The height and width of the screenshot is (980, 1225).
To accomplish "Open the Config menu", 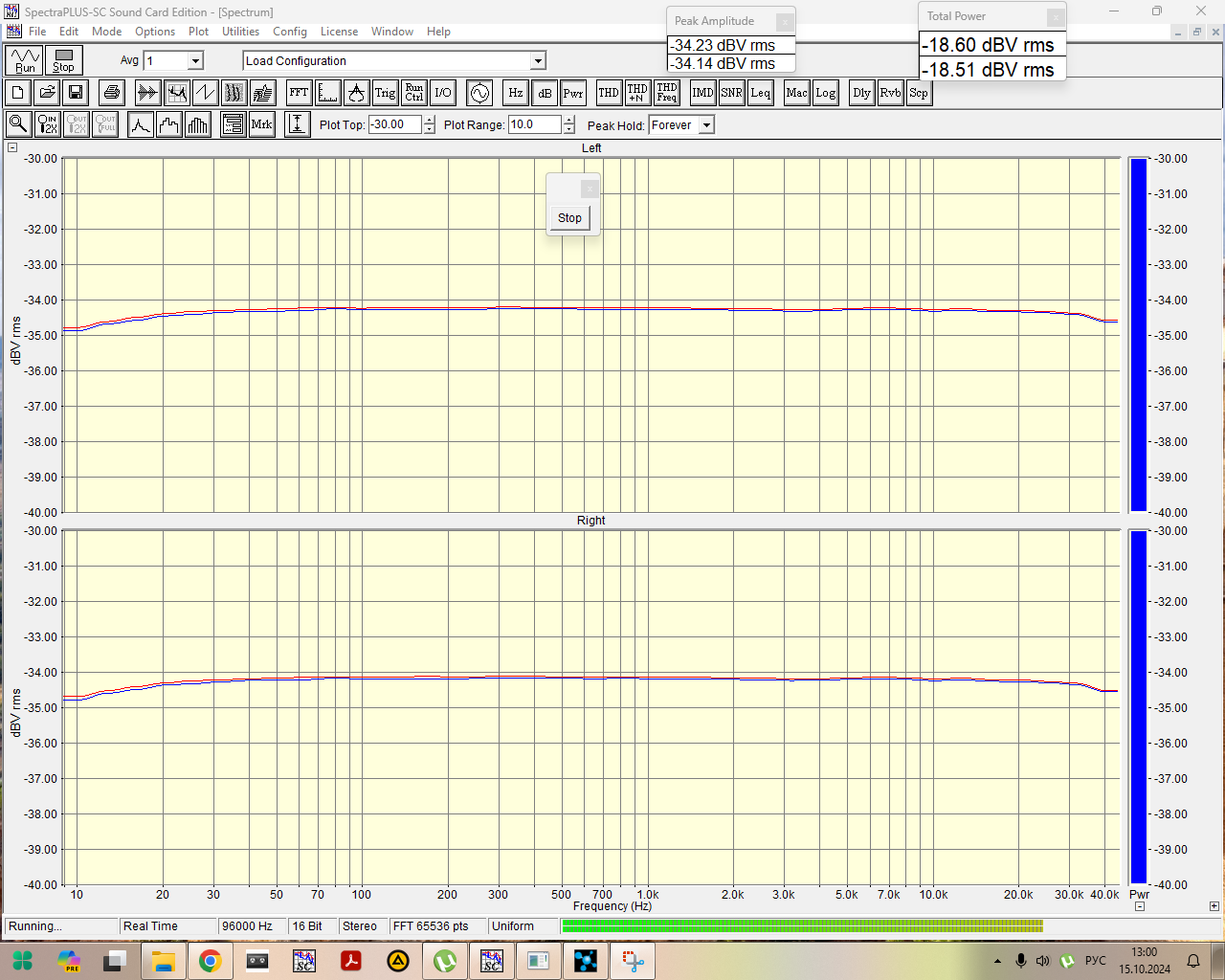I will (289, 32).
